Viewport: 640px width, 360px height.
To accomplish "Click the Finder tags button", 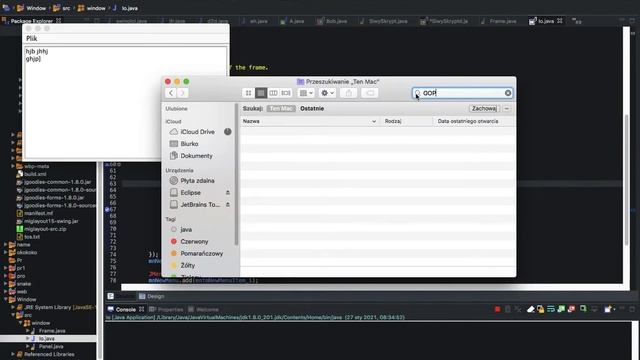I will pyautogui.click(x=370, y=93).
